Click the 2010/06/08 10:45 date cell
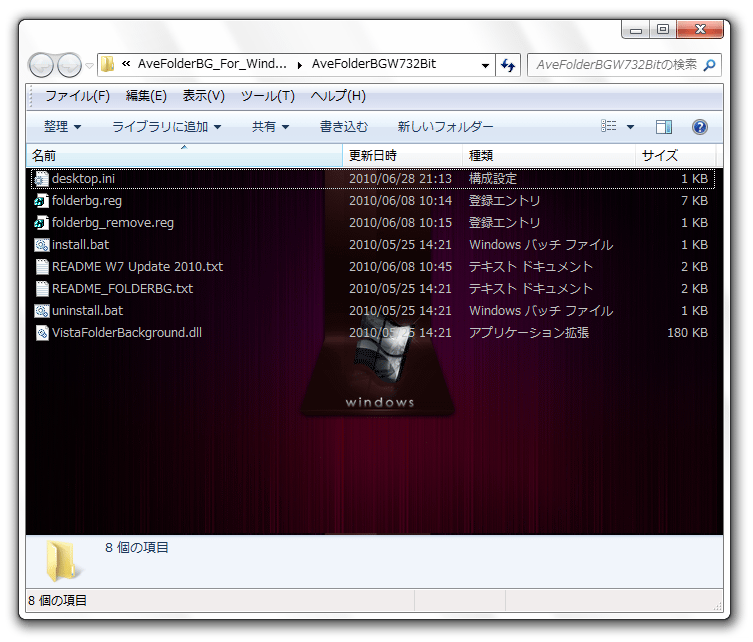753x642 pixels. [x=401, y=267]
